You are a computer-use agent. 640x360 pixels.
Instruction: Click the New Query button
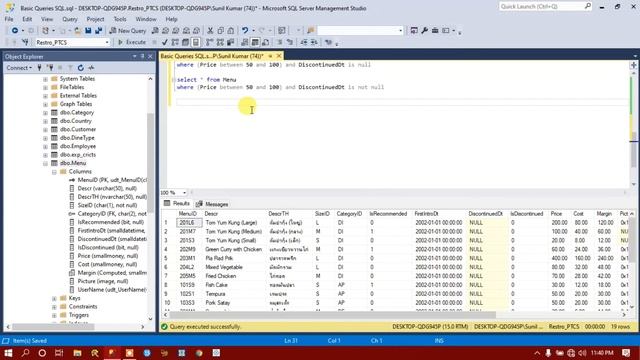[128, 31]
